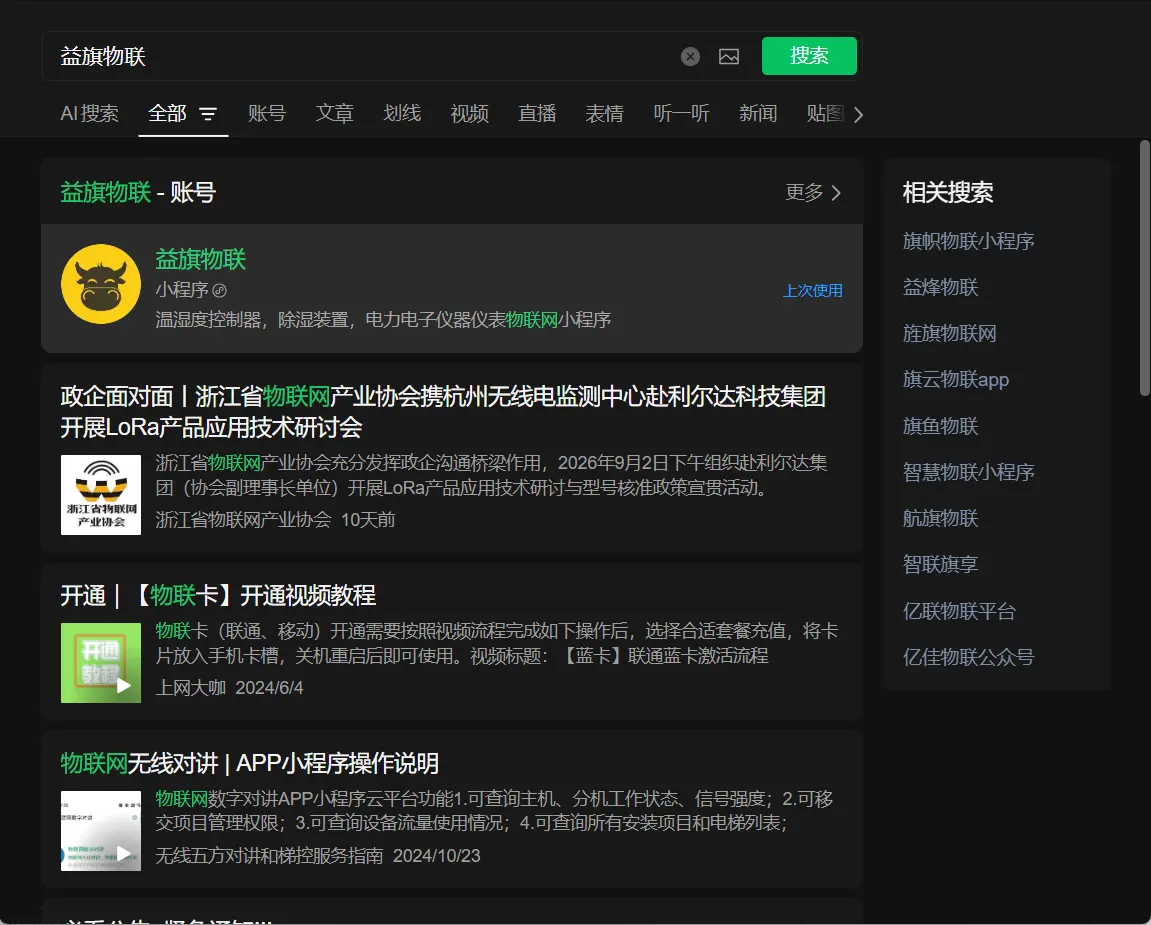Open the filter icon beside 全部

coord(208,114)
